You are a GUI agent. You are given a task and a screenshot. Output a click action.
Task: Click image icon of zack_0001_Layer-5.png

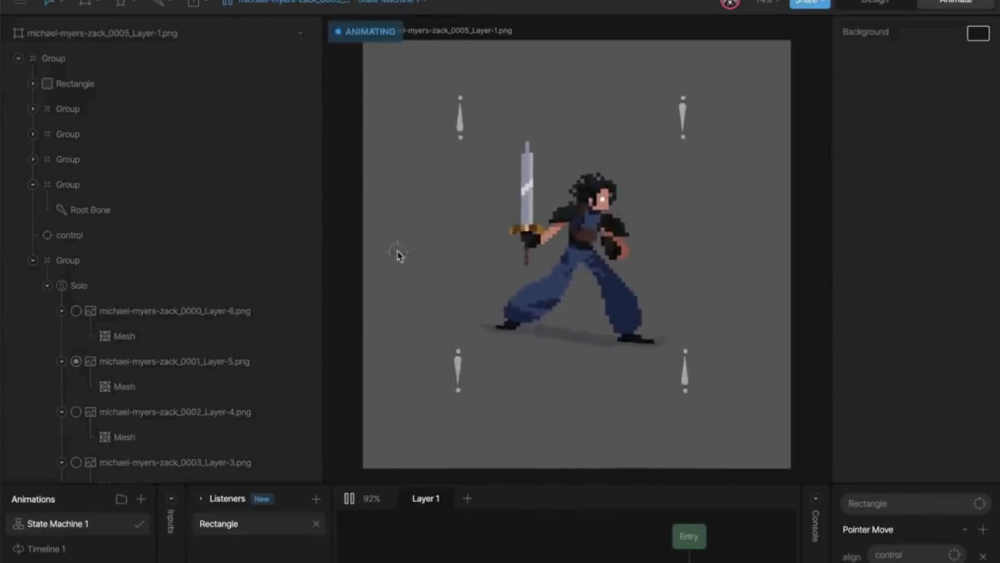tap(91, 362)
